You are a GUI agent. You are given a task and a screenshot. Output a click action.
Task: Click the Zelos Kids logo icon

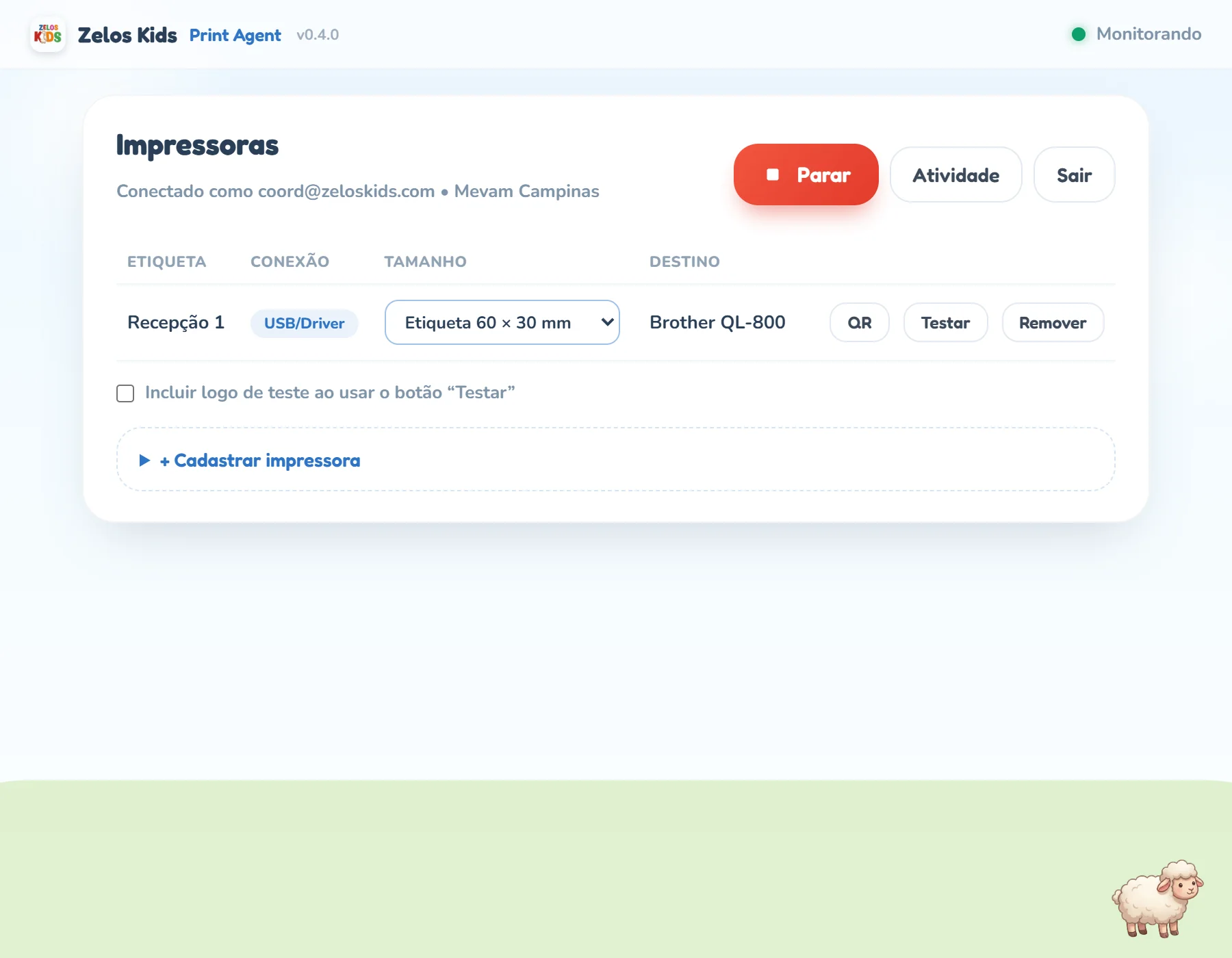(x=48, y=34)
